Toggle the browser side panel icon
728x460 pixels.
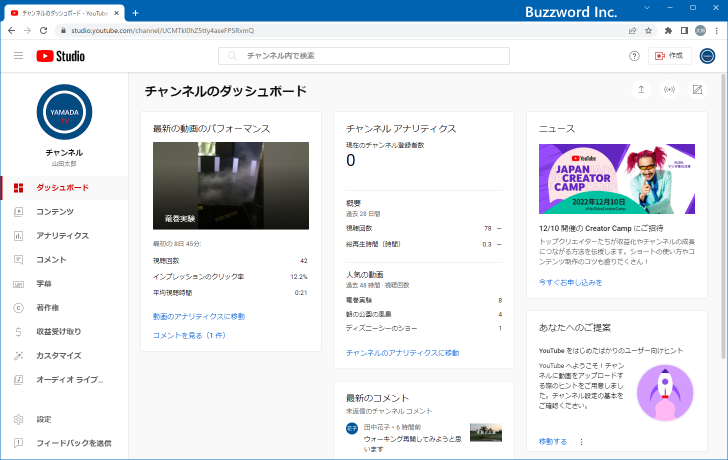[x=684, y=31]
